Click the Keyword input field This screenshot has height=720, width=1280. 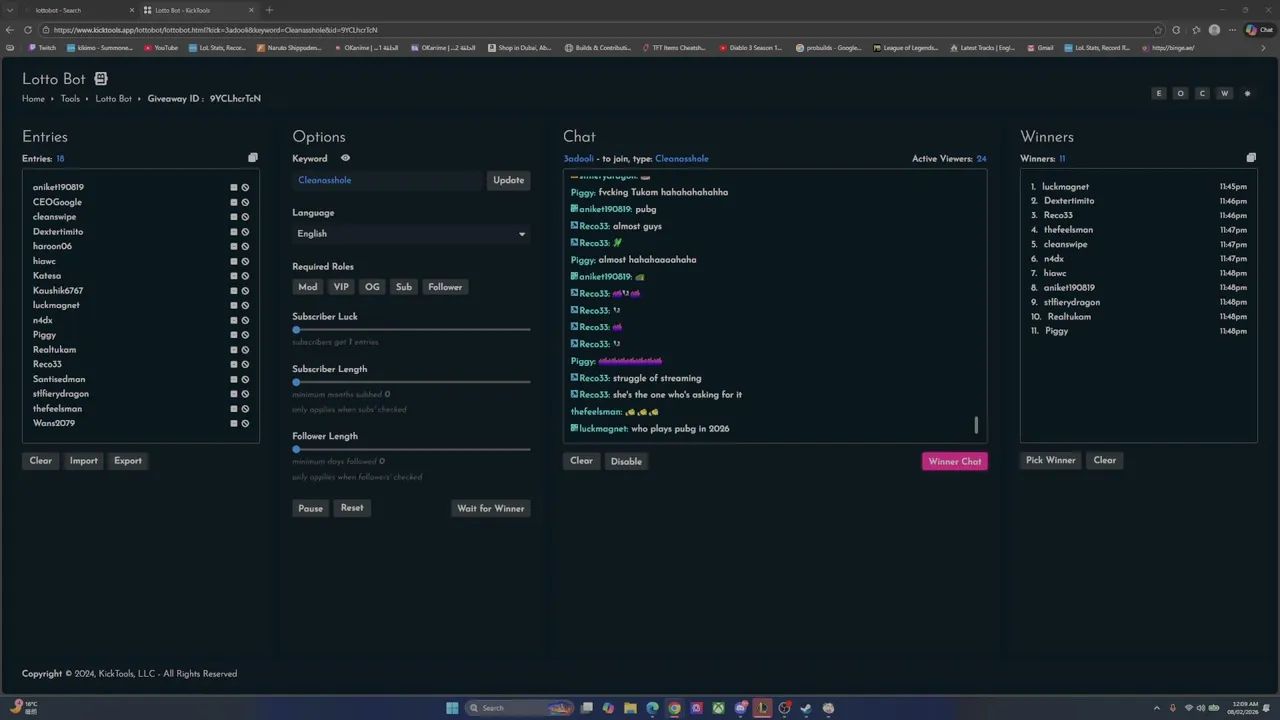pyautogui.click(x=388, y=180)
